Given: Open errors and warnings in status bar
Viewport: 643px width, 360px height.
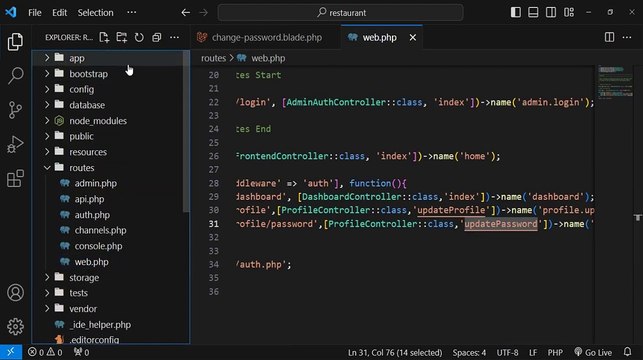Looking at the screenshot, I should tap(45, 352).
